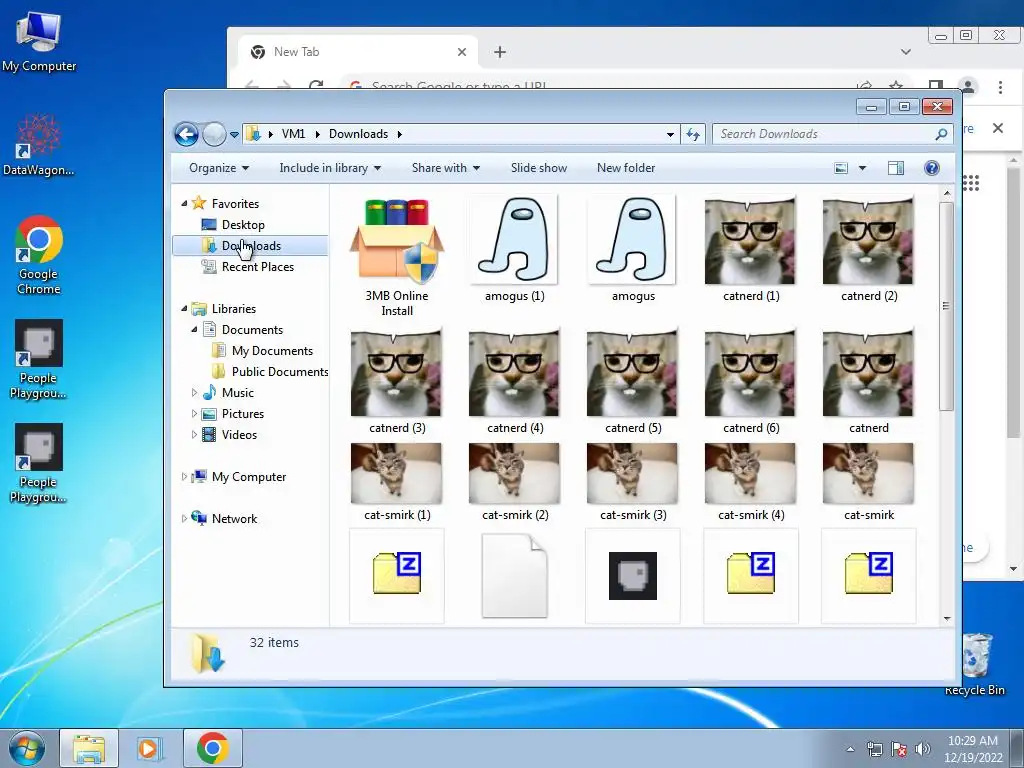Viewport: 1024px width, 768px height.
Task: Select the catnerd (5) image
Action: (633, 381)
